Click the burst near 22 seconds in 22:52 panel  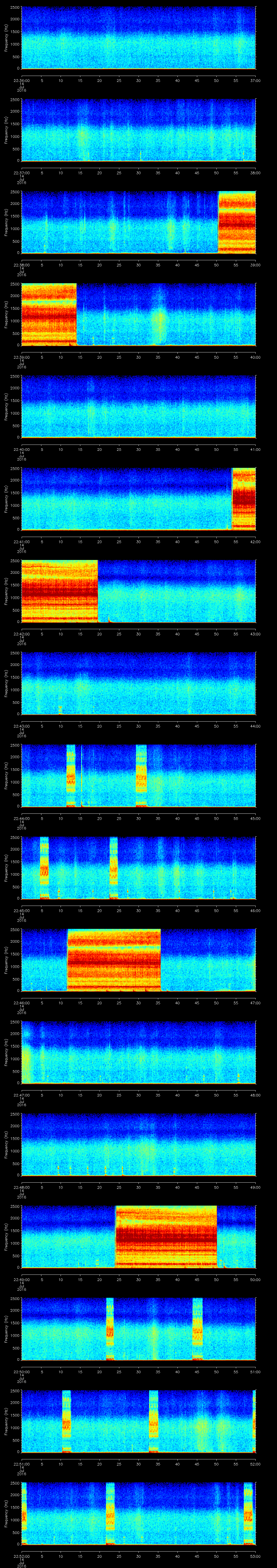tap(110, 1513)
